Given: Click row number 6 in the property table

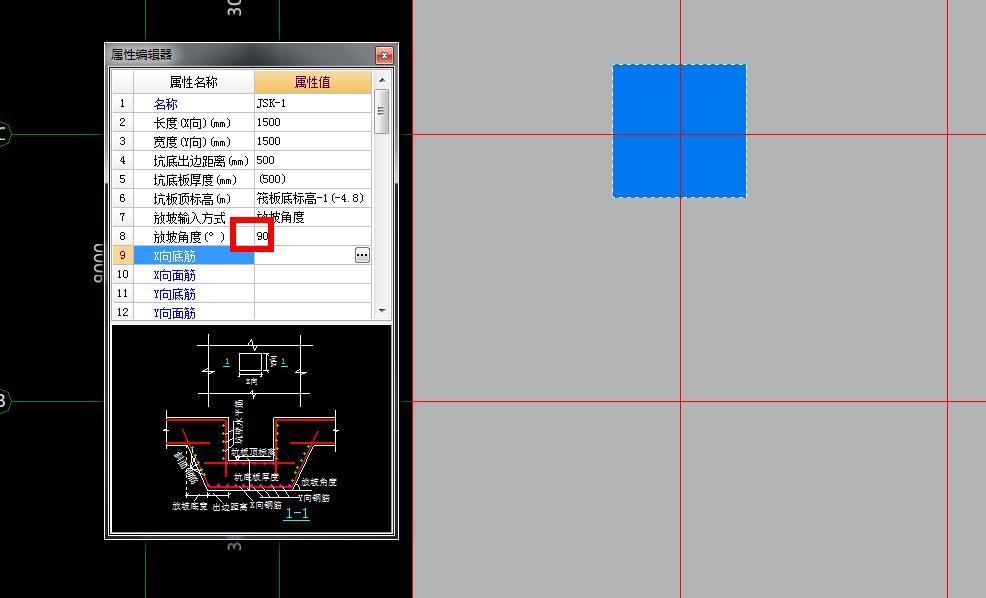Looking at the screenshot, I should point(123,198).
